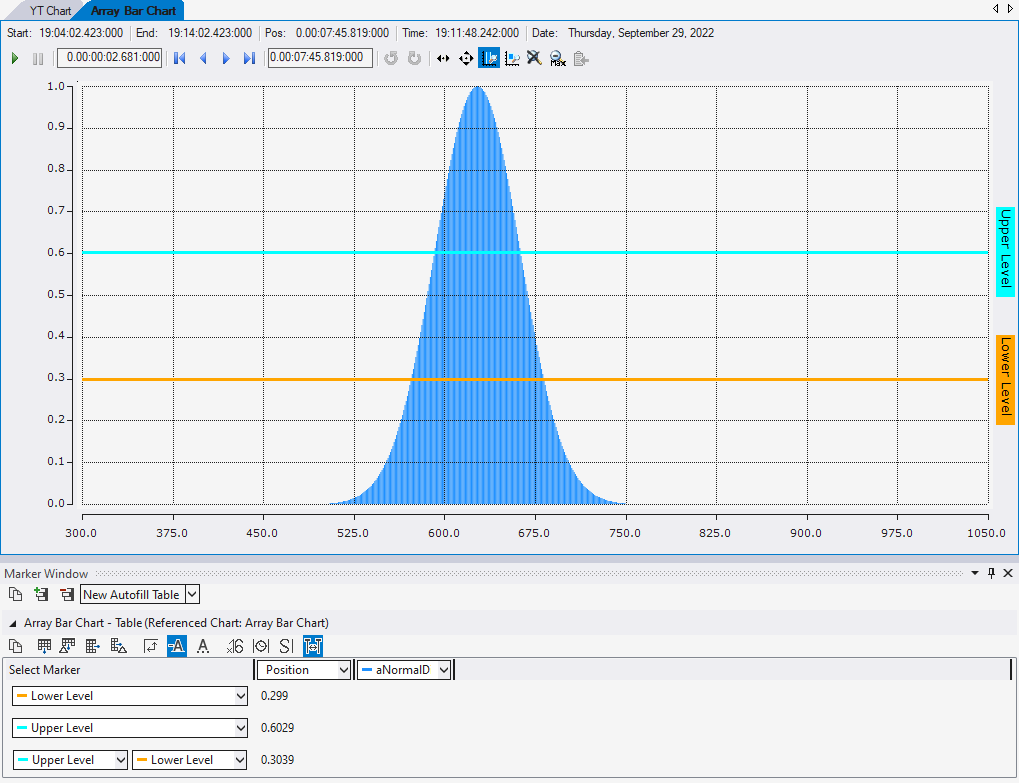Select the Array Bar Chart tab
The width and height of the screenshot is (1019, 783).
point(133,10)
